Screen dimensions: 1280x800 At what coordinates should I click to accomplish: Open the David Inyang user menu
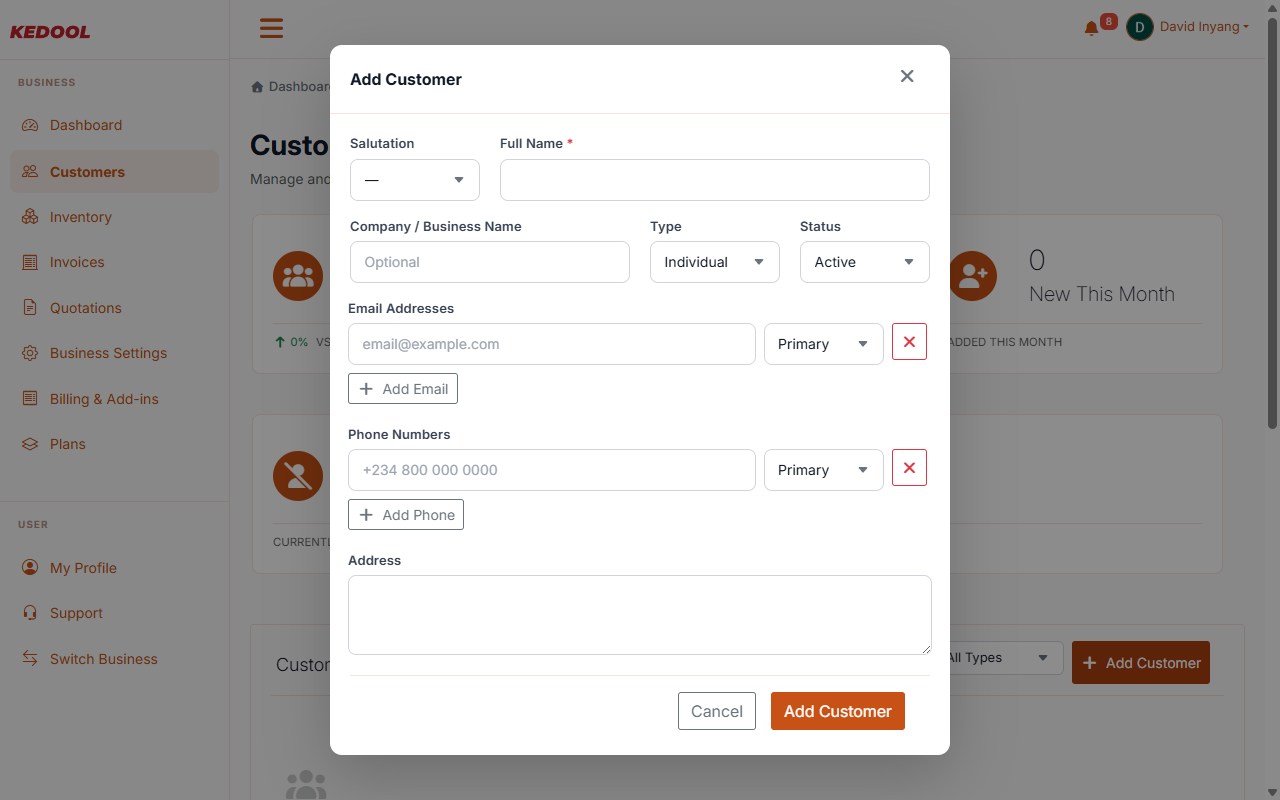(x=1188, y=27)
